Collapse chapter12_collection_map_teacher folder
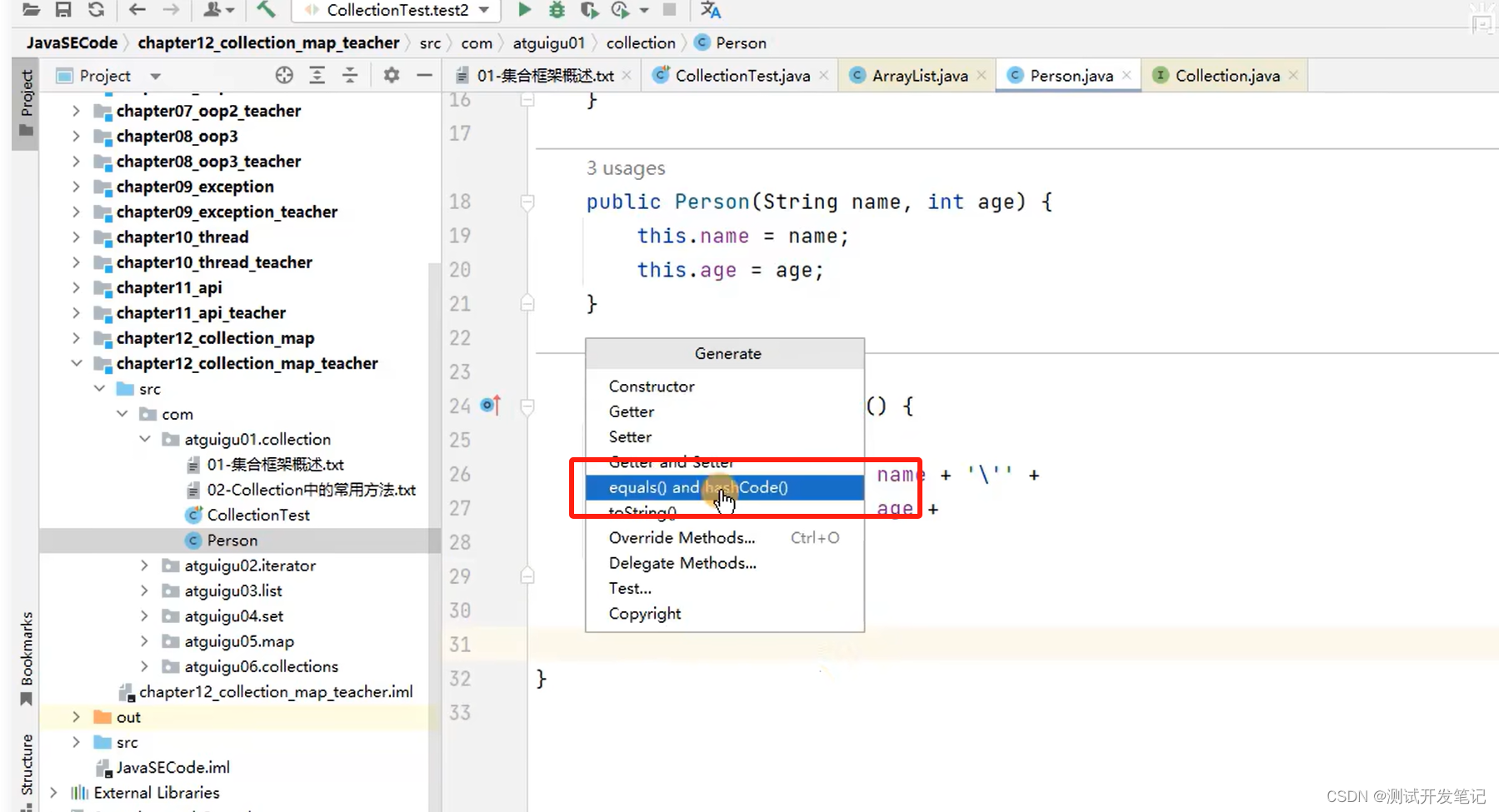The image size is (1499, 812). point(76,363)
